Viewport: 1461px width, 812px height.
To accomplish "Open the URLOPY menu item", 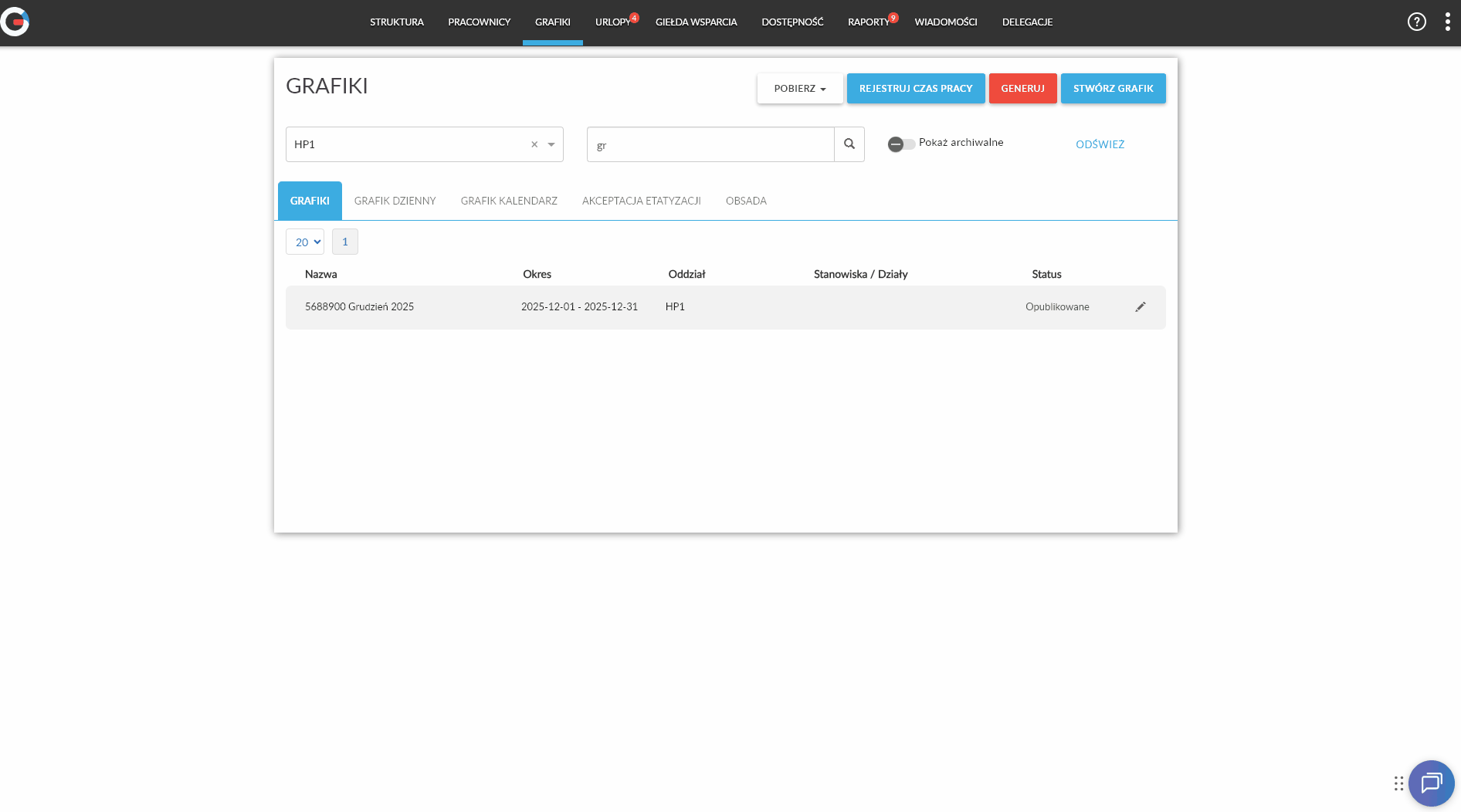I will click(612, 22).
